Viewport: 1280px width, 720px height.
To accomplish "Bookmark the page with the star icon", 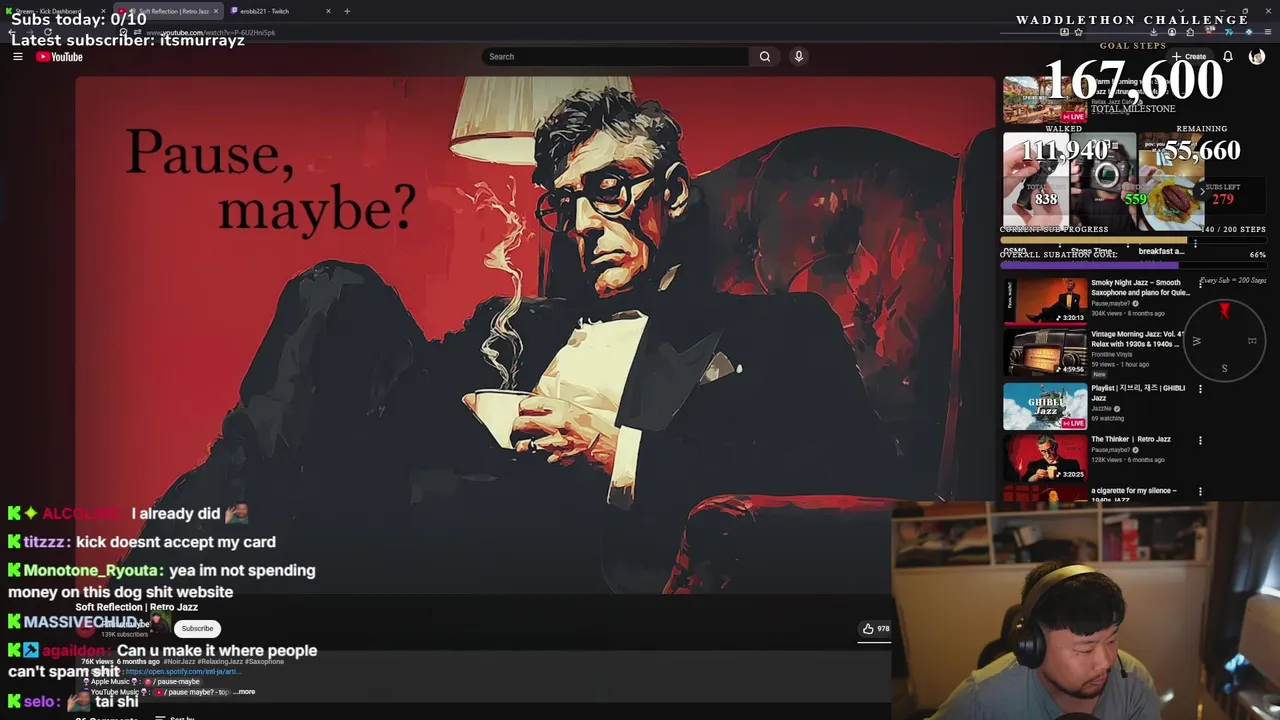I will tap(1078, 32).
